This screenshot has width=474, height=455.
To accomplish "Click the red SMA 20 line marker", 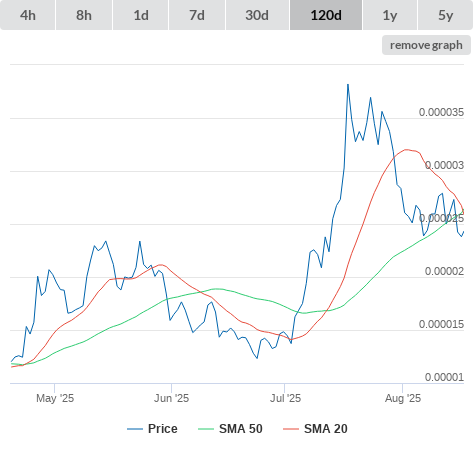I will click(x=291, y=429).
